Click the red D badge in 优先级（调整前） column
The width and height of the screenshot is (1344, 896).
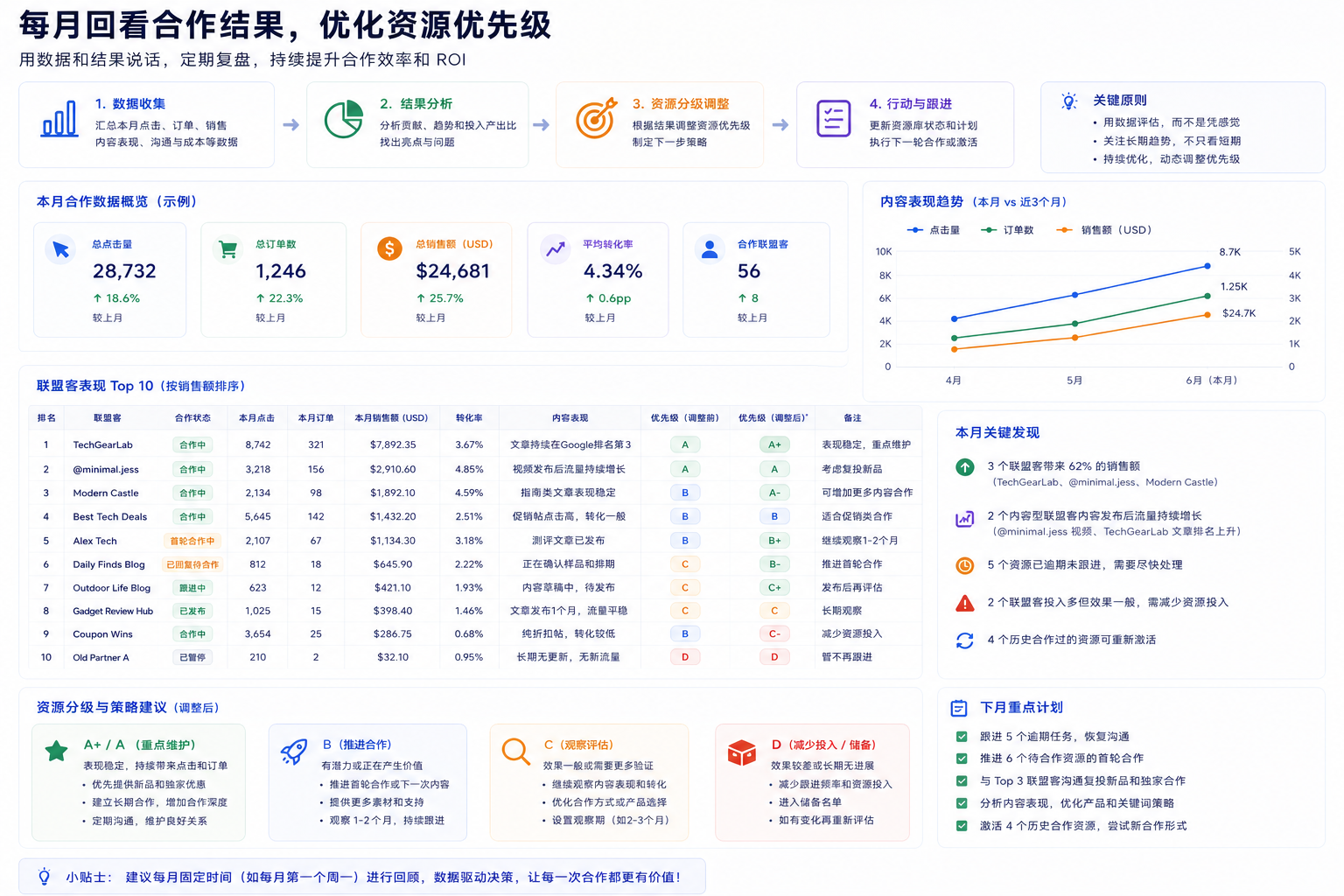pos(685,657)
